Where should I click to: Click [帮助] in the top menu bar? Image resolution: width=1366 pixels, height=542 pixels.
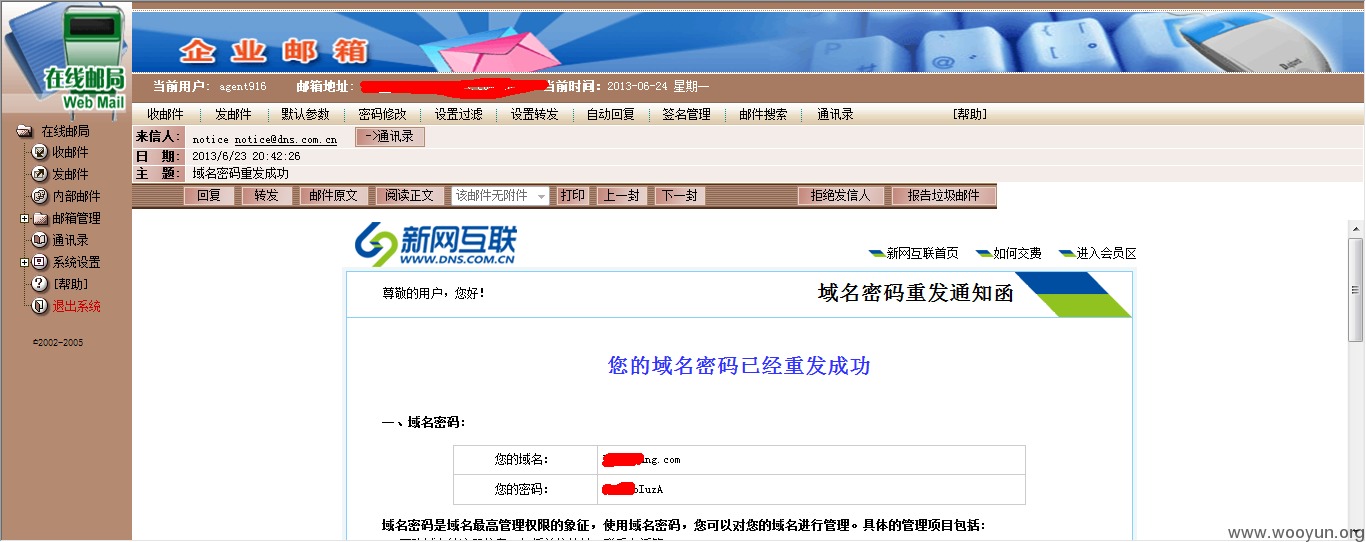[x=969, y=114]
